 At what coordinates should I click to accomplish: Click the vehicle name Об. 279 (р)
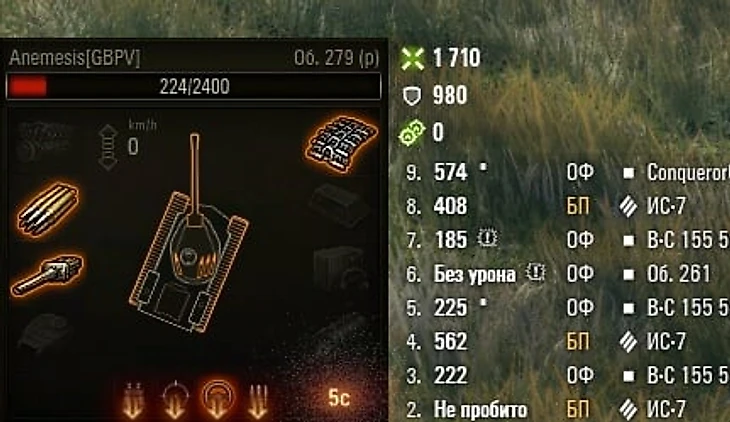[337, 58]
